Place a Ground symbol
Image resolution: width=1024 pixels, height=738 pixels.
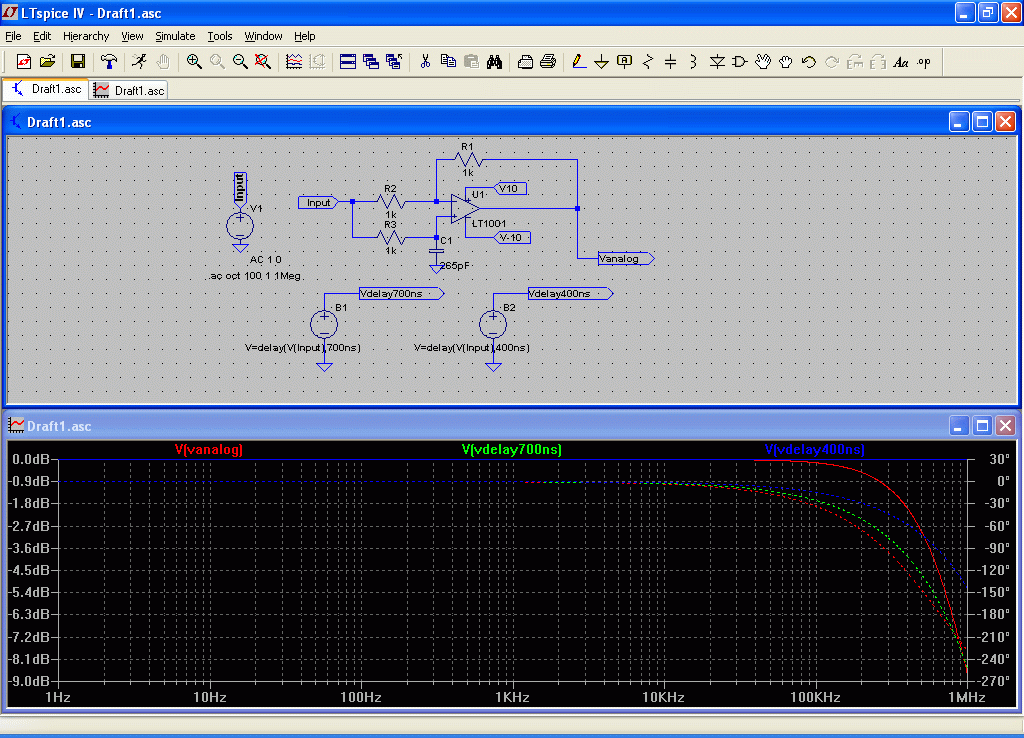(601, 61)
